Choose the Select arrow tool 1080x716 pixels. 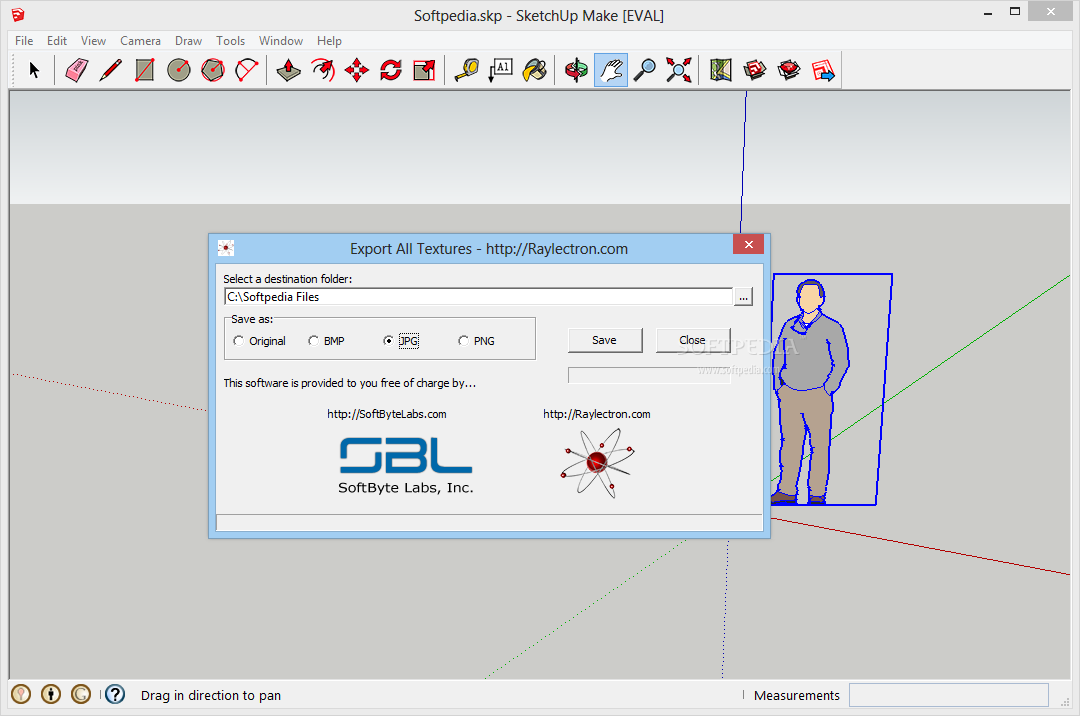coord(34,70)
